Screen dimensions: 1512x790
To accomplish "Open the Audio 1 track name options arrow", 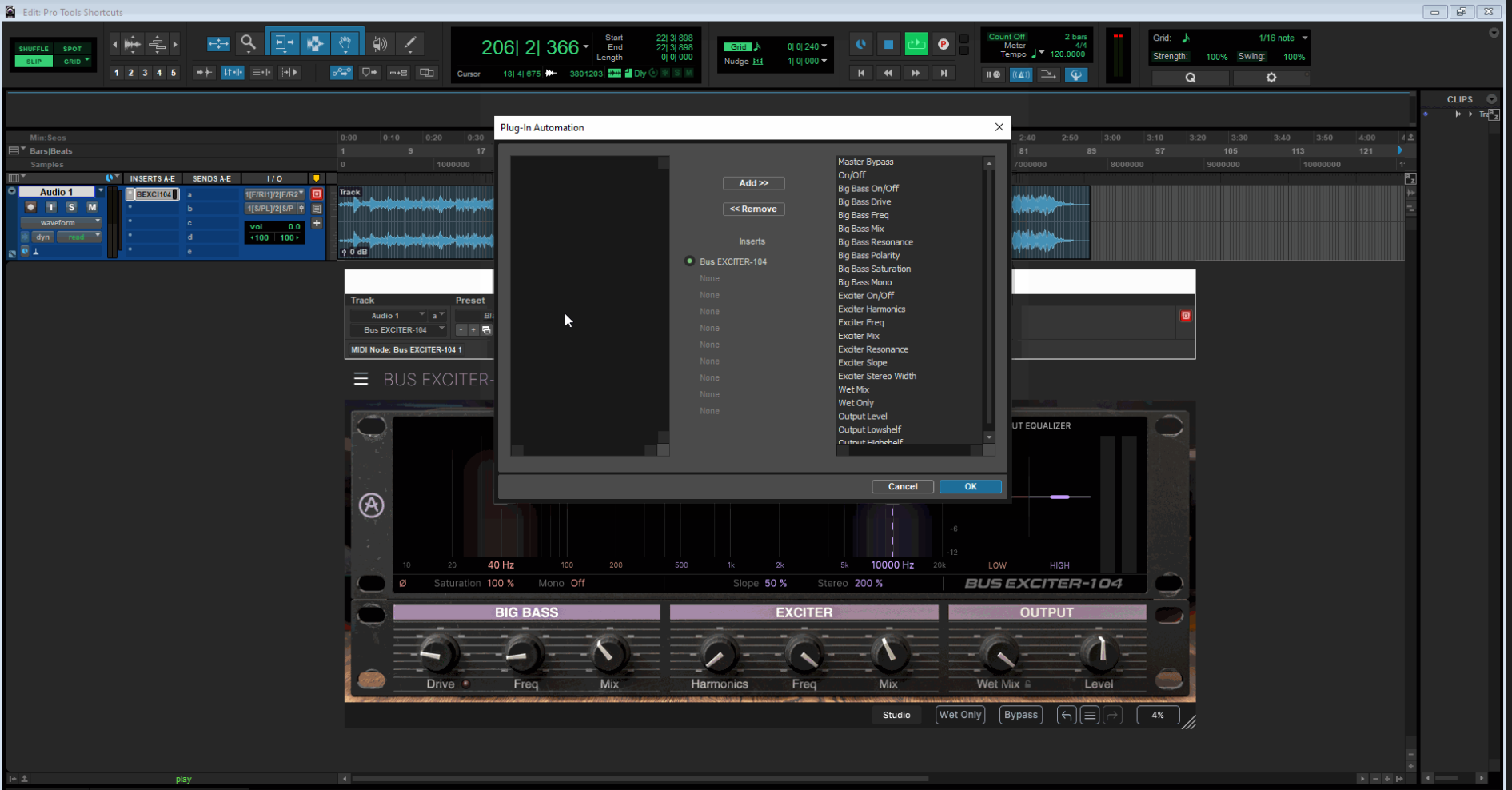I will (x=101, y=192).
